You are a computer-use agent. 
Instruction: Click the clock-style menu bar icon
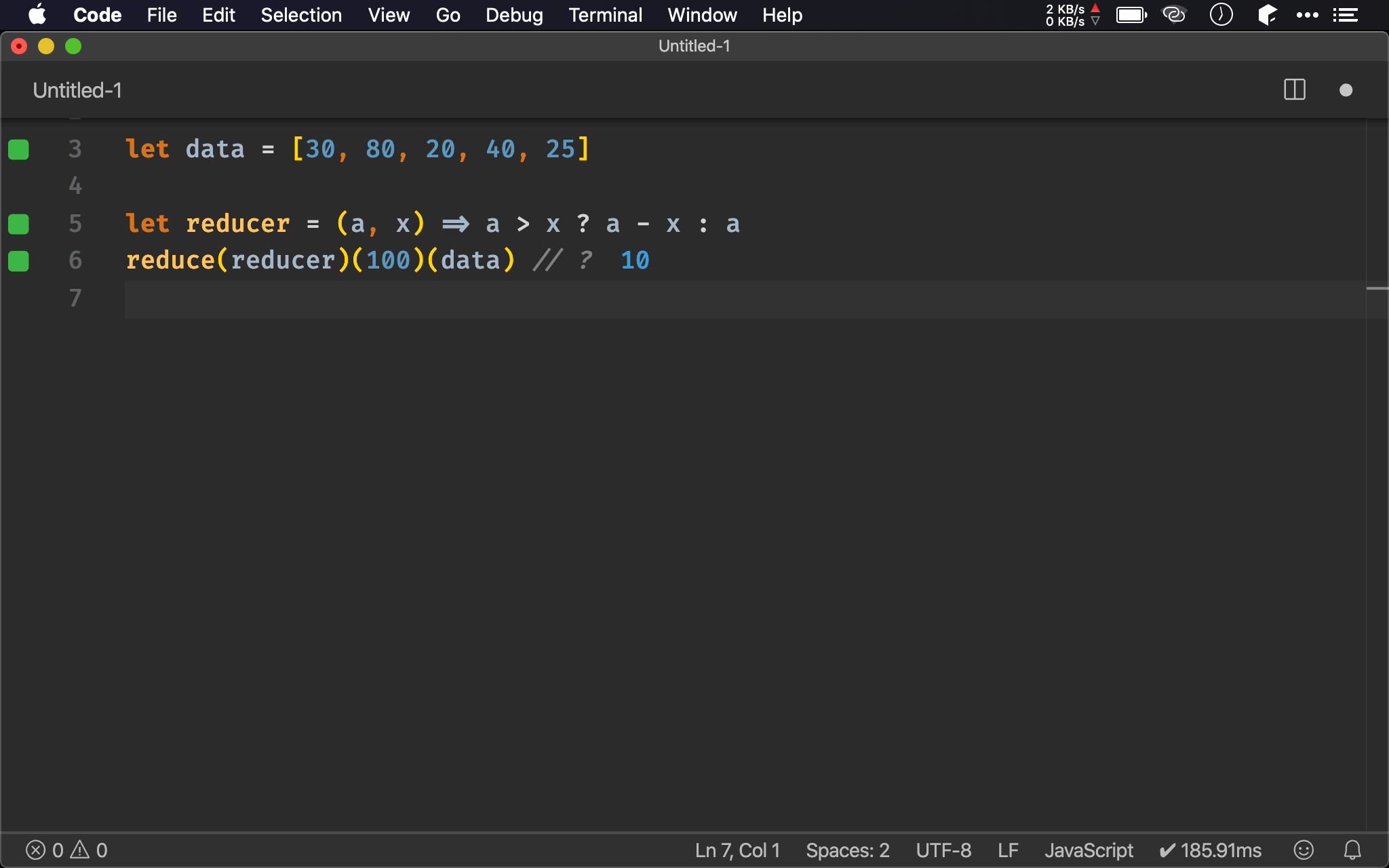coord(1221,14)
